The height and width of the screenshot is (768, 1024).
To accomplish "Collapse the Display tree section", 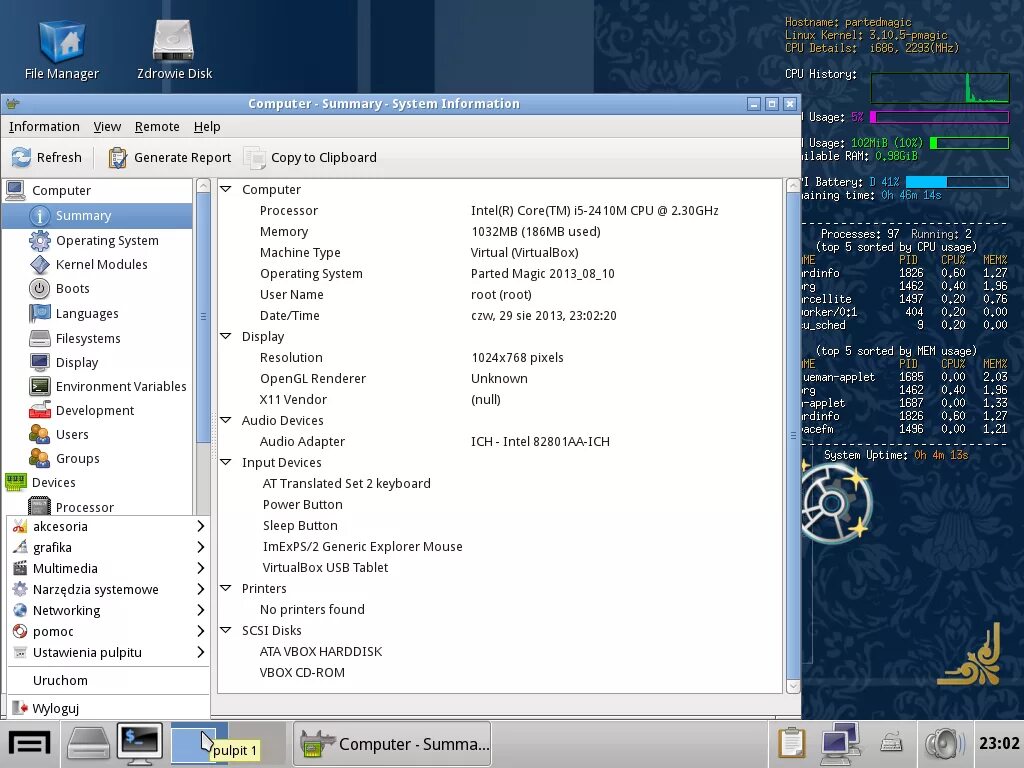I will click(225, 336).
